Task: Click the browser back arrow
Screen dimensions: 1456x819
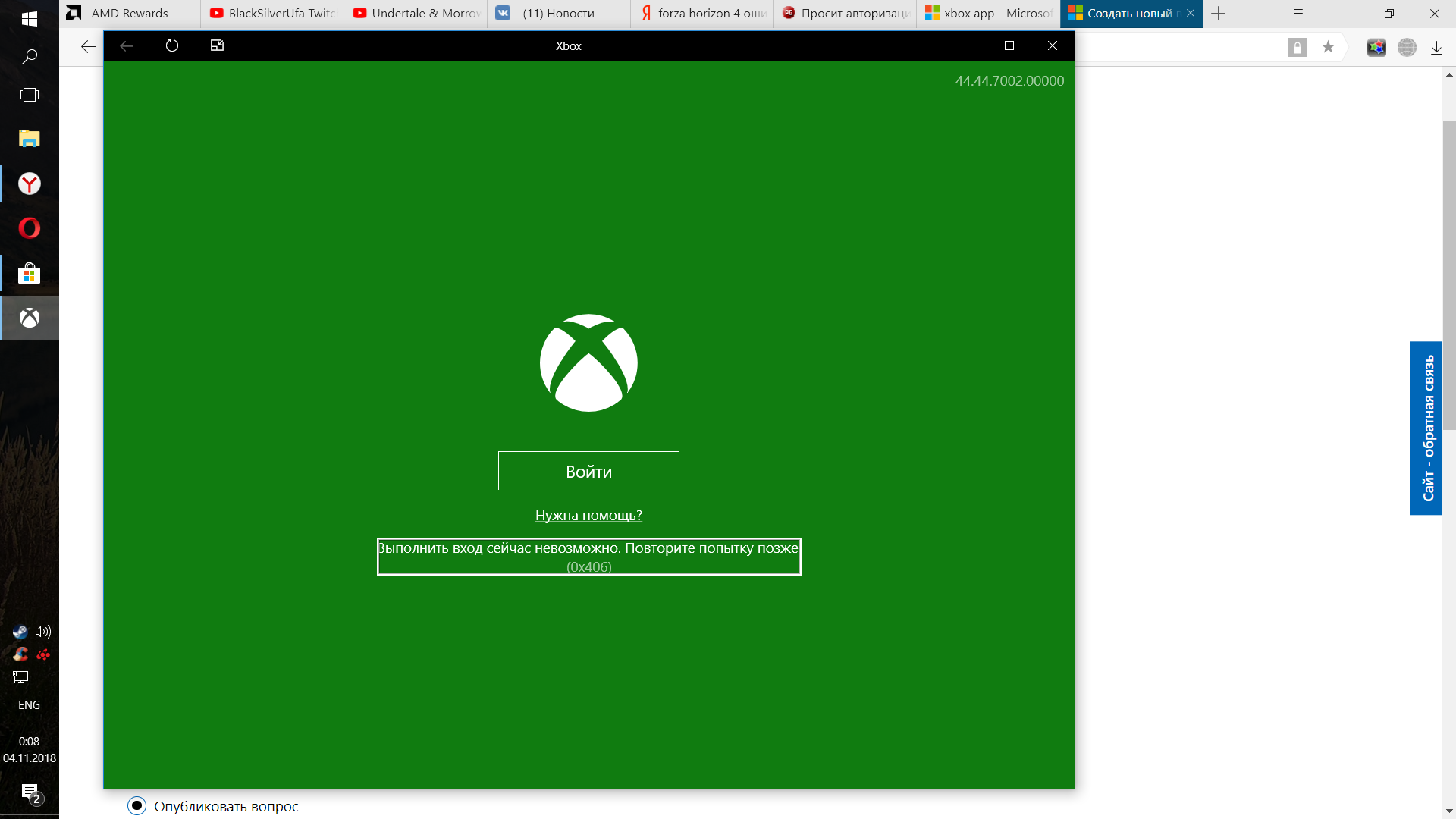Action: [89, 47]
